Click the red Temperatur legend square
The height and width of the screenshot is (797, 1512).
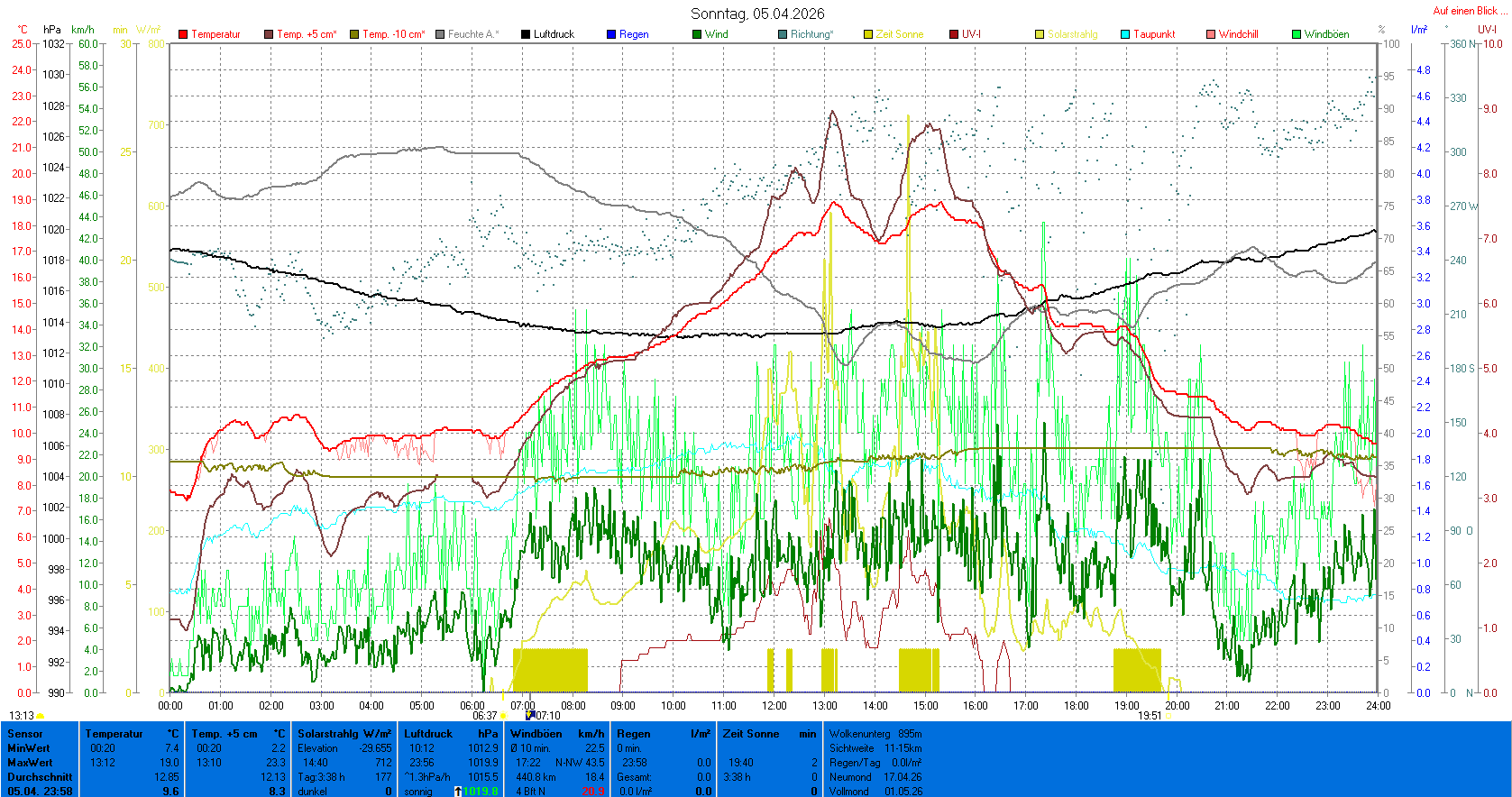pos(183,34)
